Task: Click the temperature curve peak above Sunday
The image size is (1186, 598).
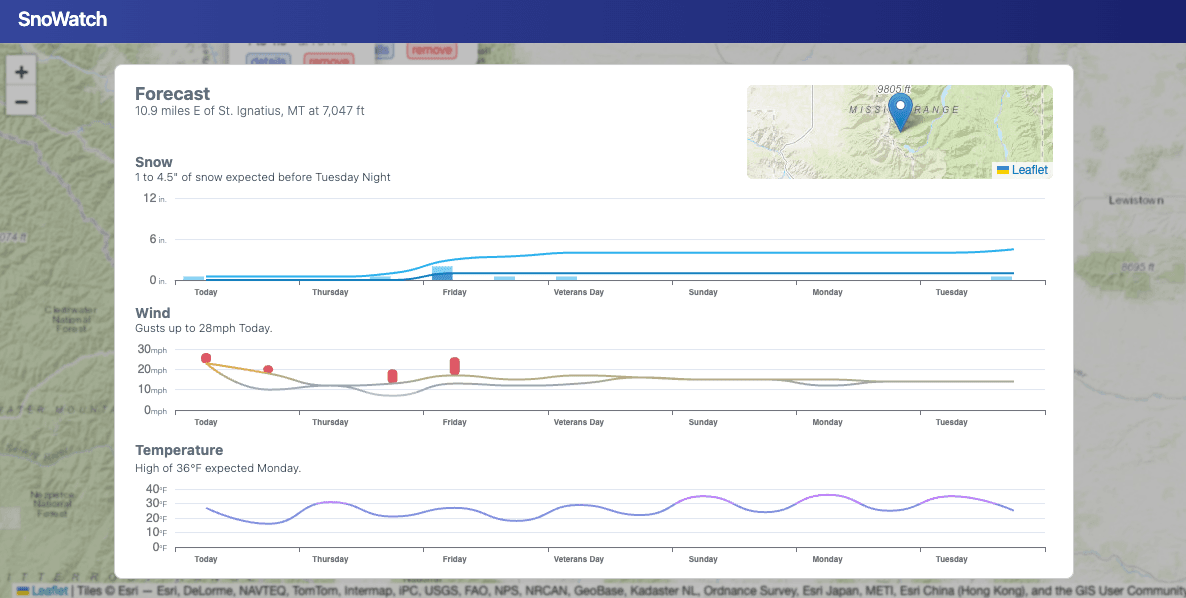Action: 703,496
